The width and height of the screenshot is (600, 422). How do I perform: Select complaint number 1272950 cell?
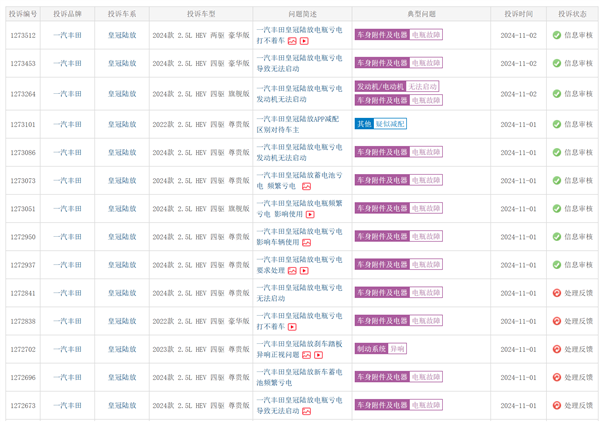(x=23, y=237)
